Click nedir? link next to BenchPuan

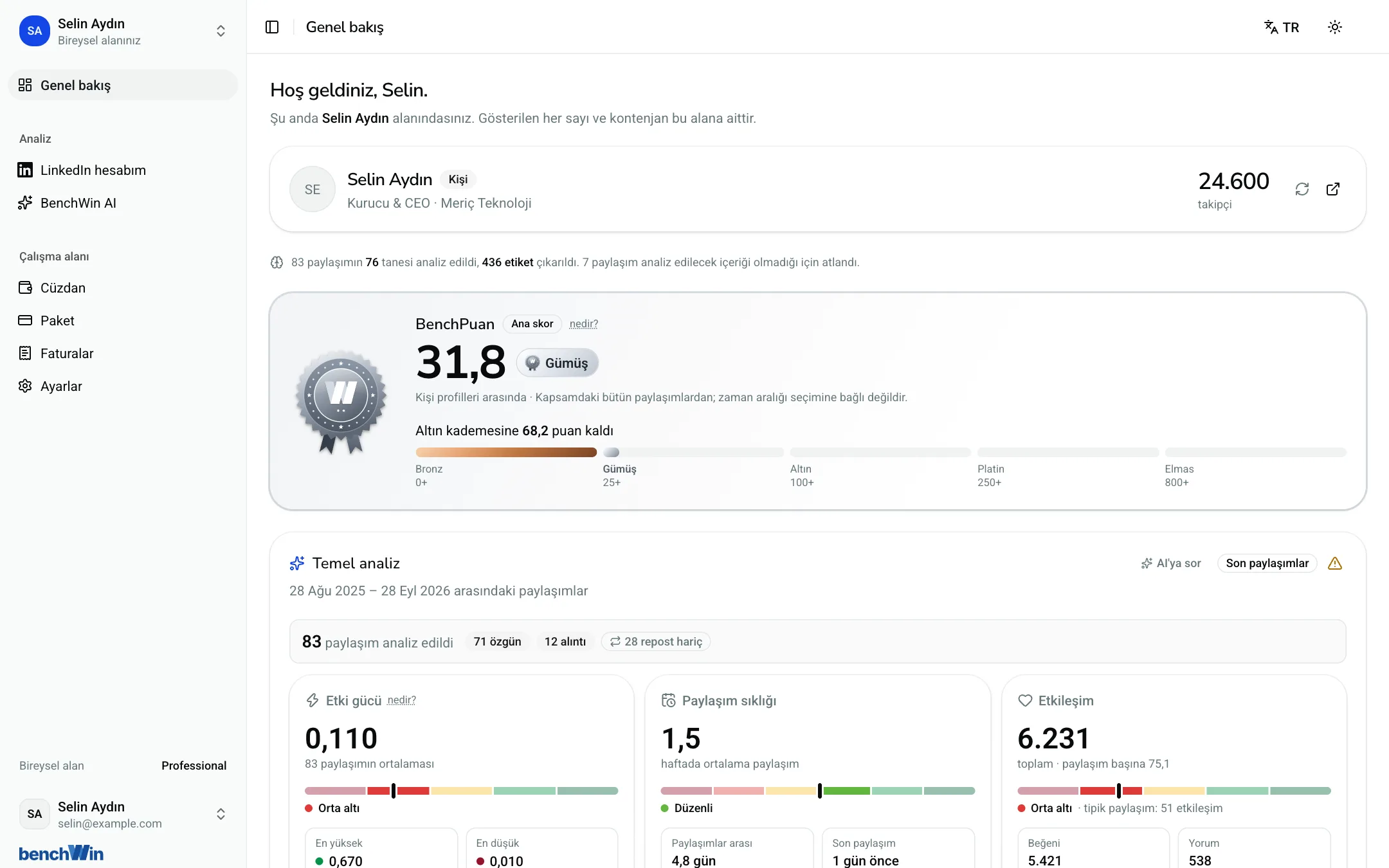[583, 324]
